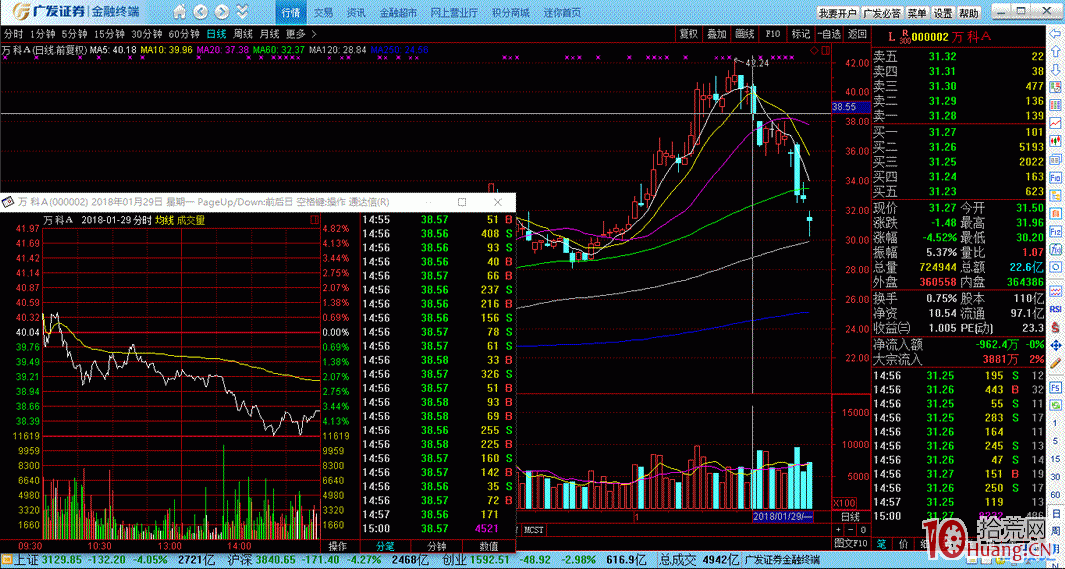Go back with the left arrow toolbar icon
The height and width of the screenshot is (569, 1065).
[x=201, y=12]
